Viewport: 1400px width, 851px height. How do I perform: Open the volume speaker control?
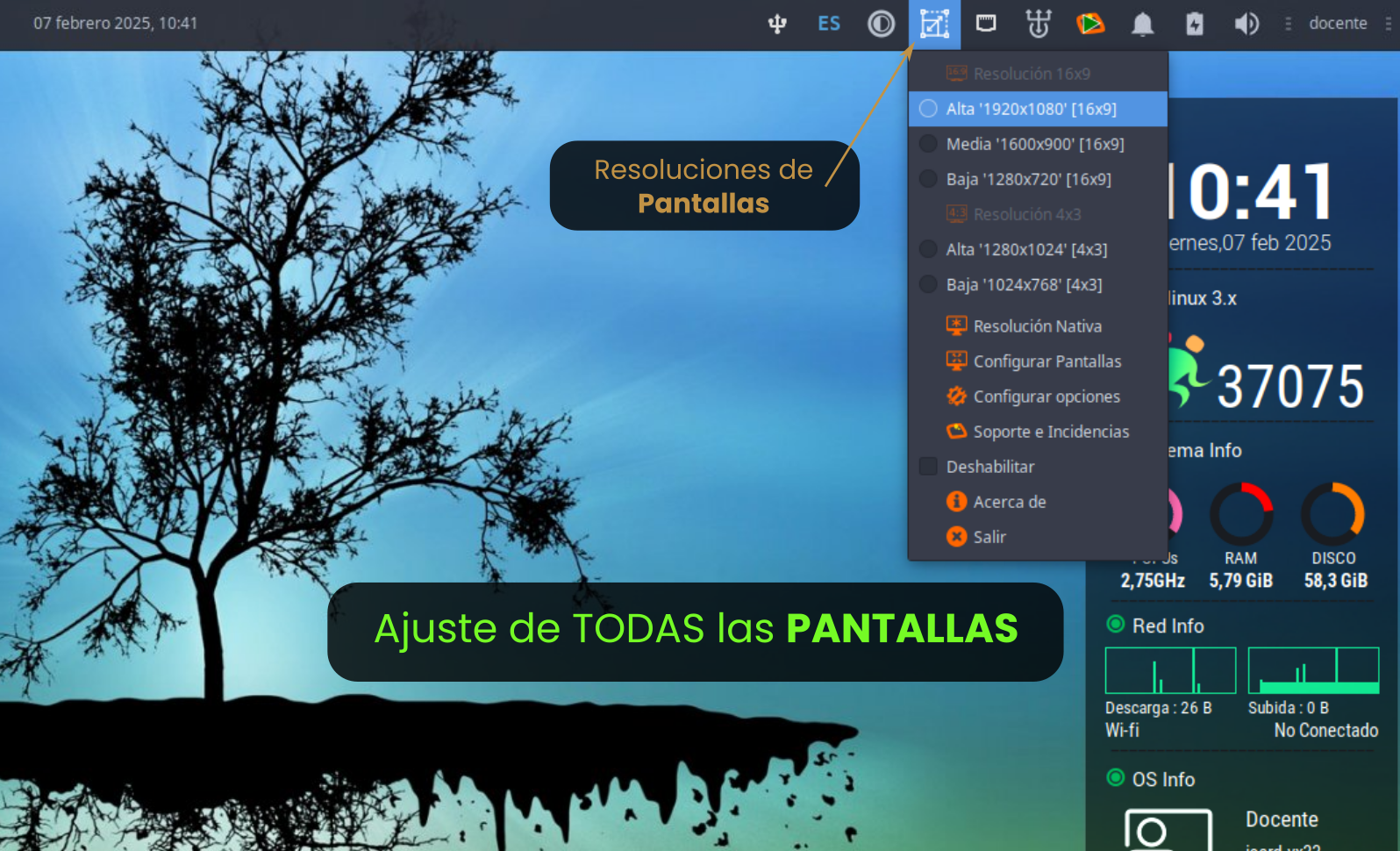point(1246,24)
